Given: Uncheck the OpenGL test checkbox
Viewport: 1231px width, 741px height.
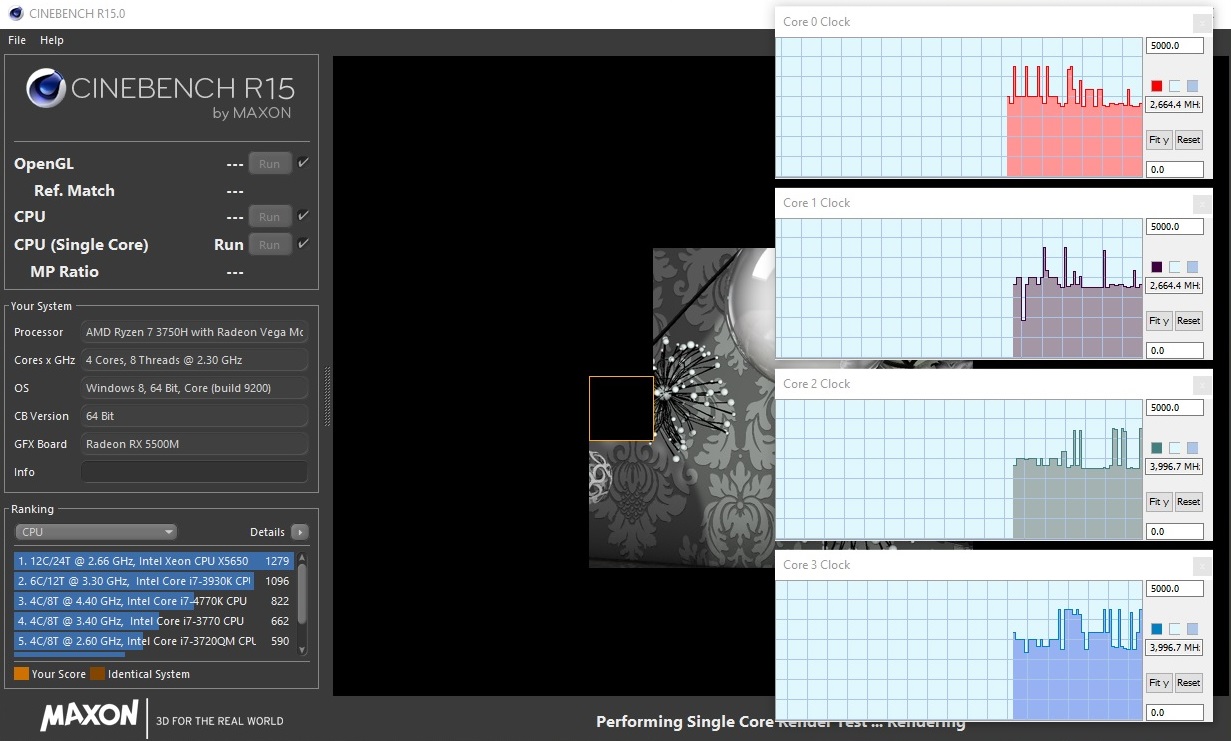Looking at the screenshot, I should (303, 163).
